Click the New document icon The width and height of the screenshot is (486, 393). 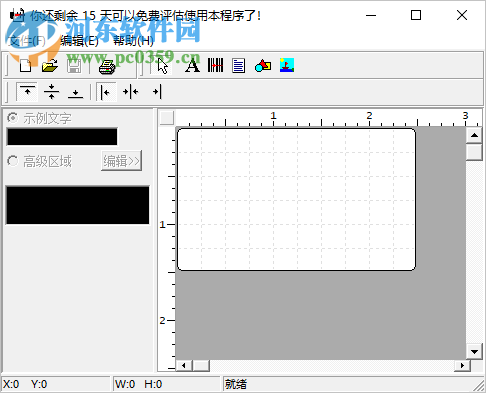[x=26, y=66]
